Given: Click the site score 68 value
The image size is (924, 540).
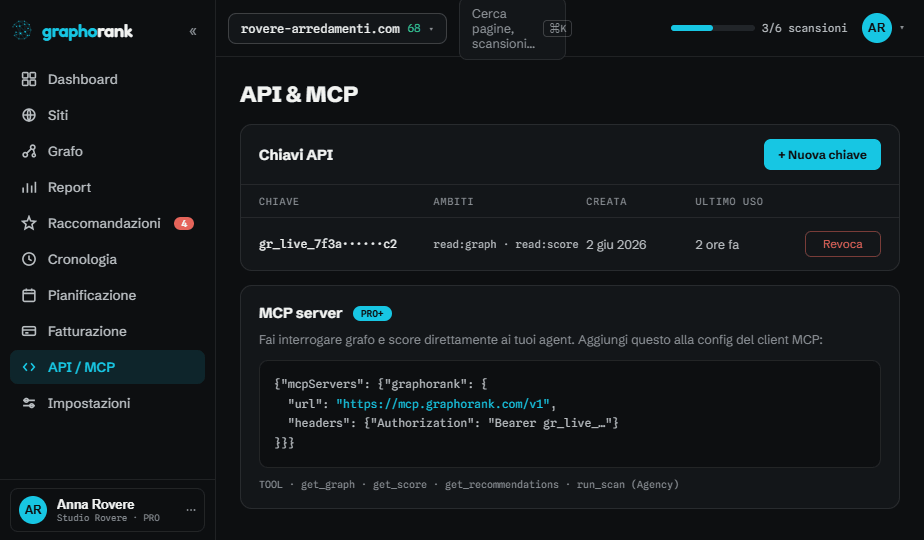Looking at the screenshot, I should [x=414, y=28].
